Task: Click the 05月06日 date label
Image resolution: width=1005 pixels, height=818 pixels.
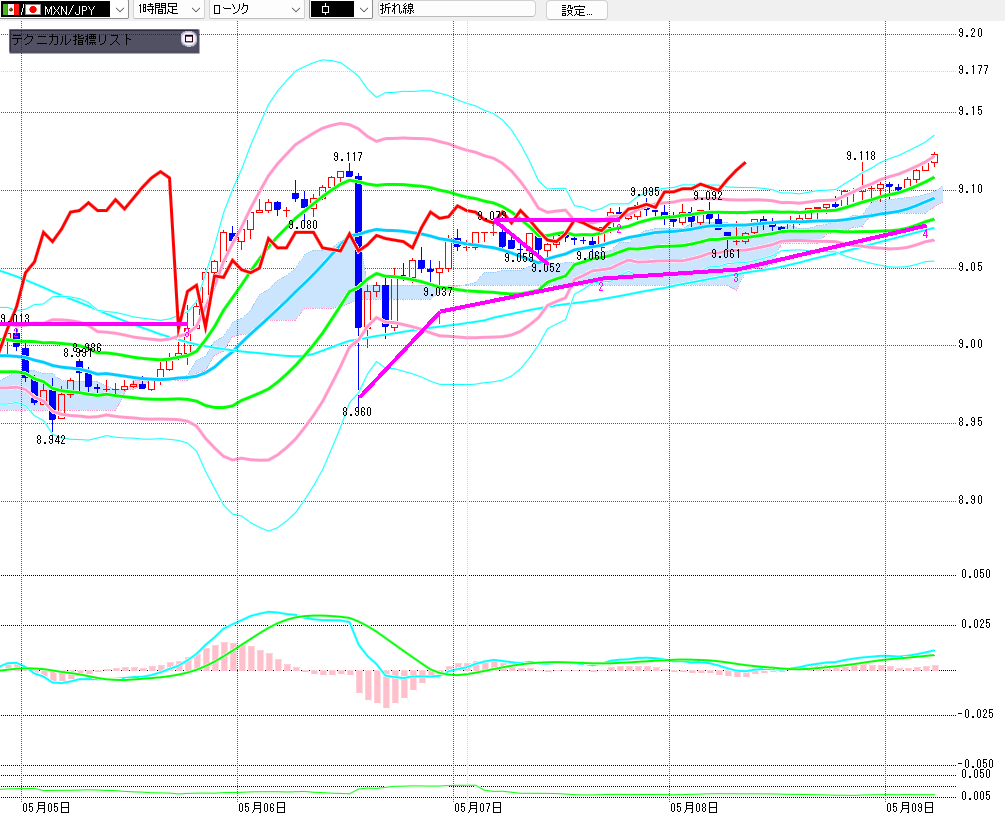Action: 262,808
